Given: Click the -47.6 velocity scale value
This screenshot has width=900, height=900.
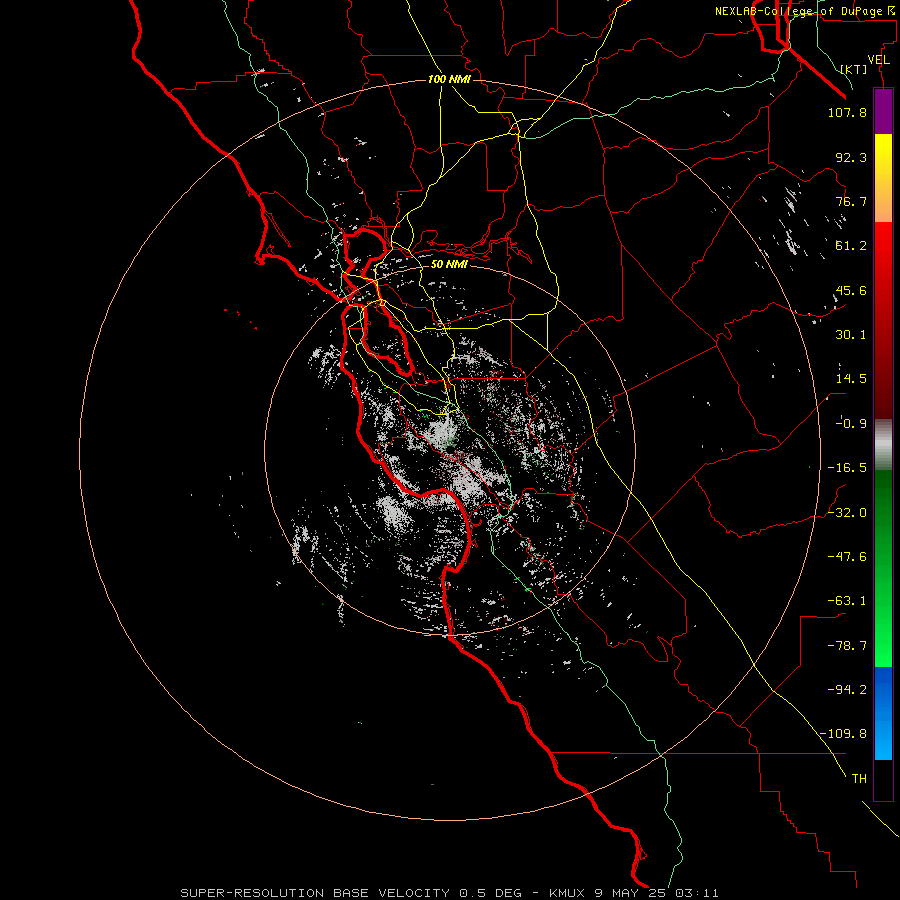Looking at the screenshot, I should point(847,557).
